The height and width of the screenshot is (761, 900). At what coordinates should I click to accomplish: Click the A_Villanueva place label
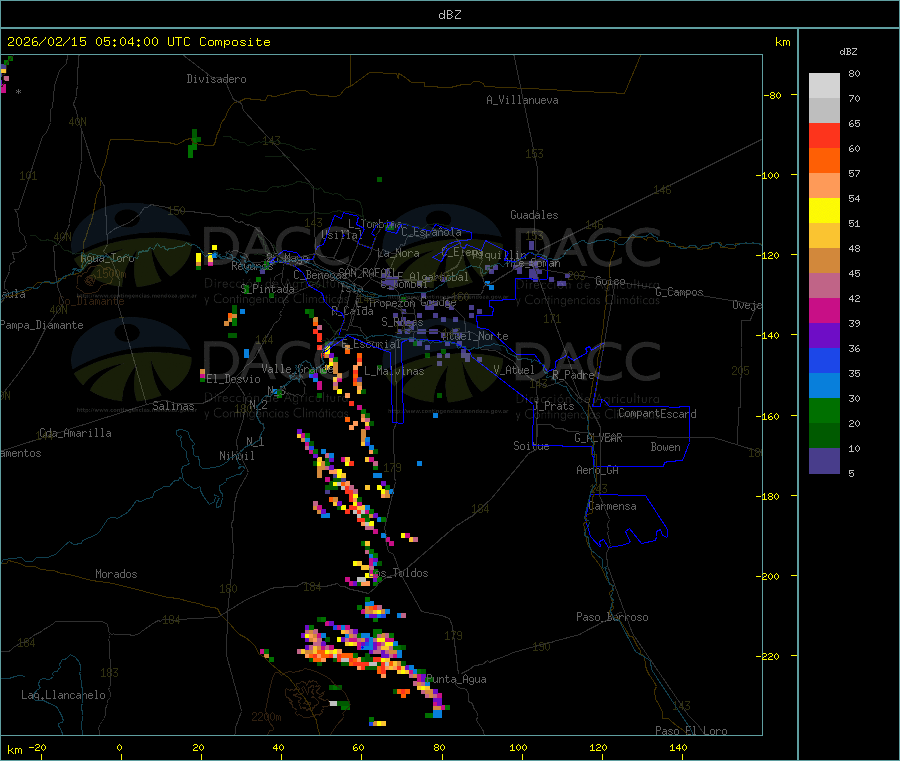pyautogui.click(x=522, y=100)
